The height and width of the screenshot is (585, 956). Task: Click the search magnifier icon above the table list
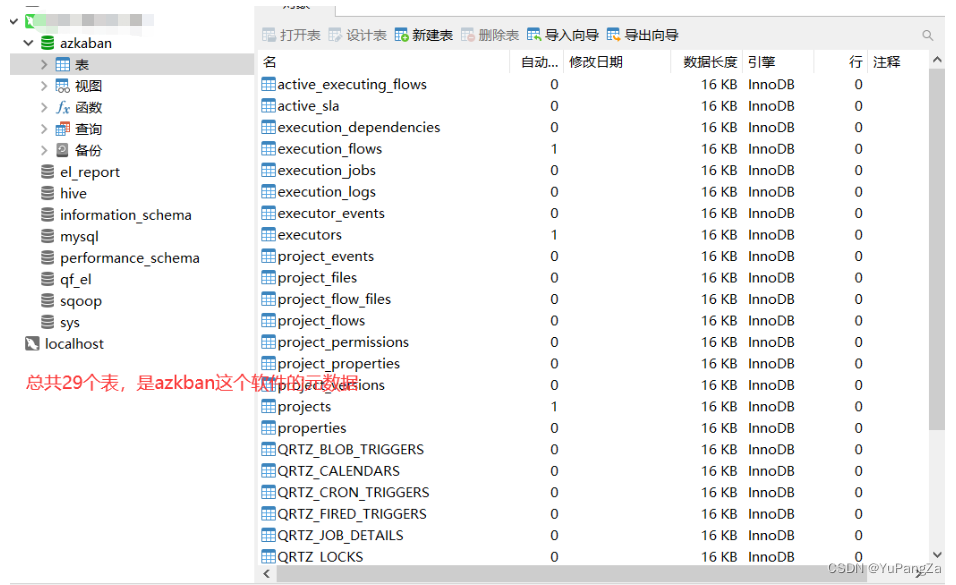point(927,33)
